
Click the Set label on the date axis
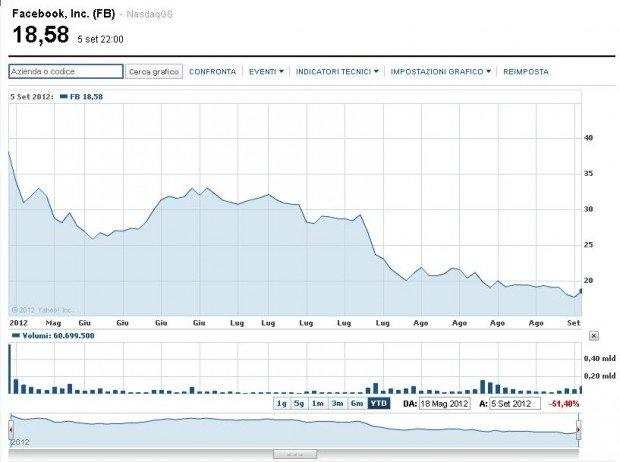[573, 323]
